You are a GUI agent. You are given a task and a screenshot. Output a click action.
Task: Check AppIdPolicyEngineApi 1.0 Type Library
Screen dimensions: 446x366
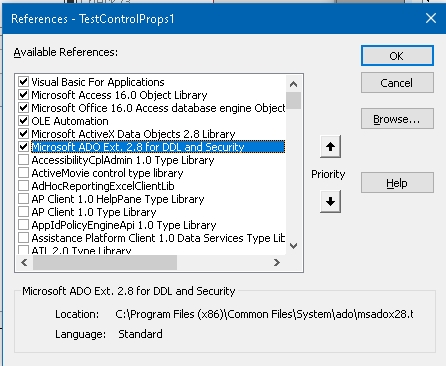tap(23, 225)
